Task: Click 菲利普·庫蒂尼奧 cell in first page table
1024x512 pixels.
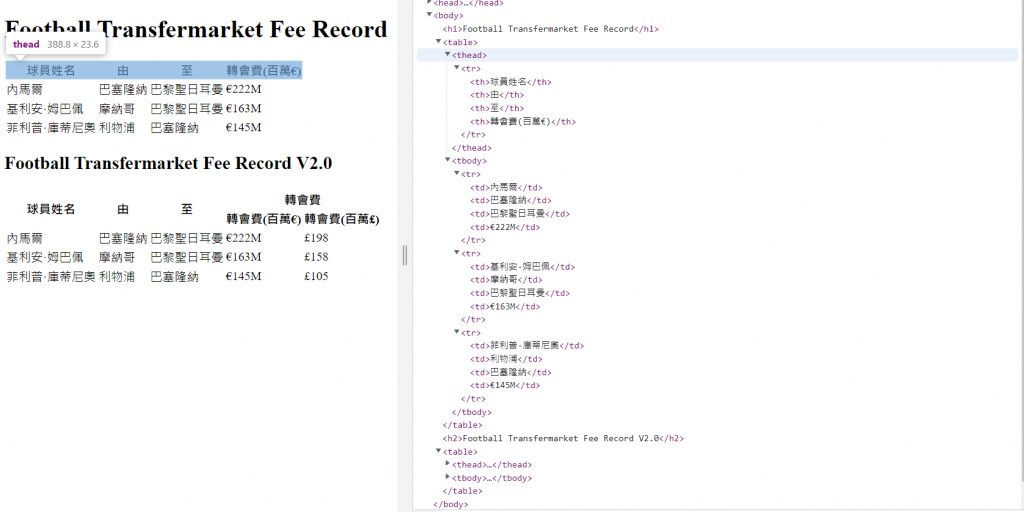Action: click(x=51, y=128)
